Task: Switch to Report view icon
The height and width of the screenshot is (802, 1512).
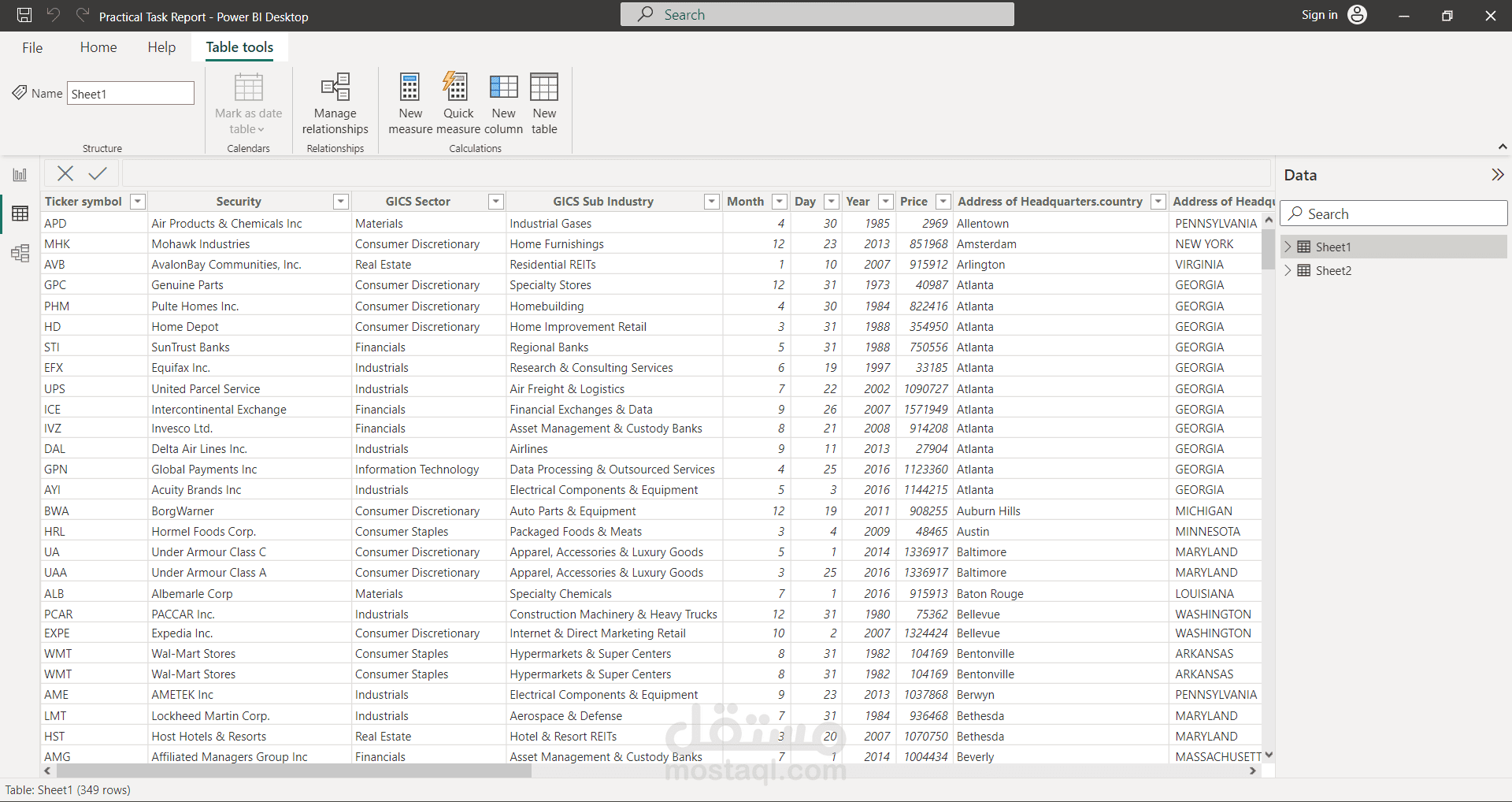Action: [x=20, y=175]
